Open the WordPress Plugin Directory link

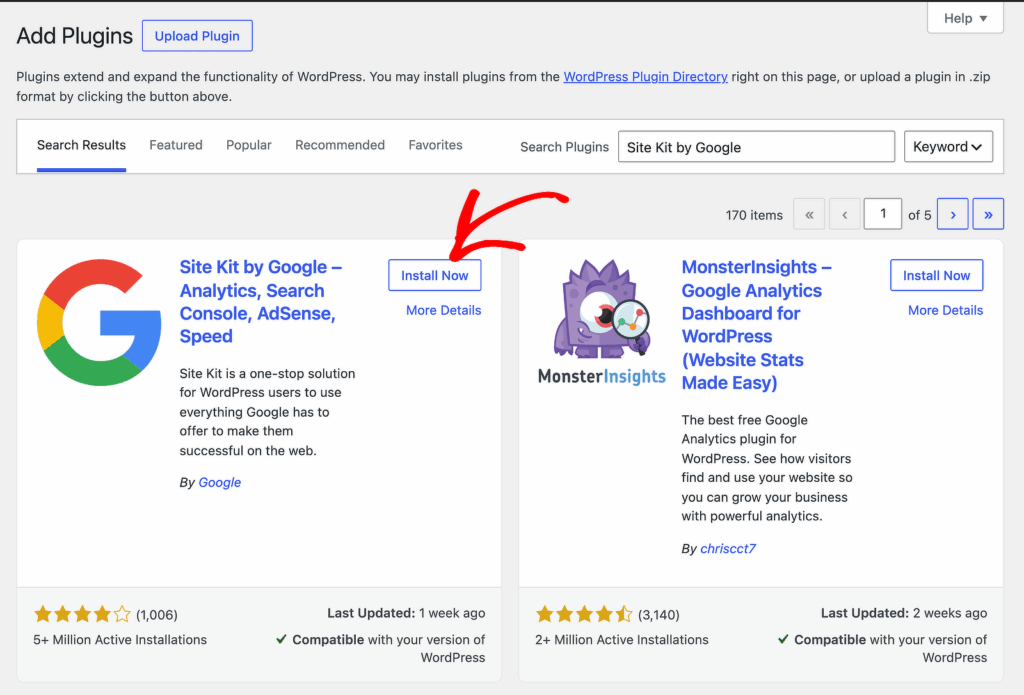pos(645,76)
